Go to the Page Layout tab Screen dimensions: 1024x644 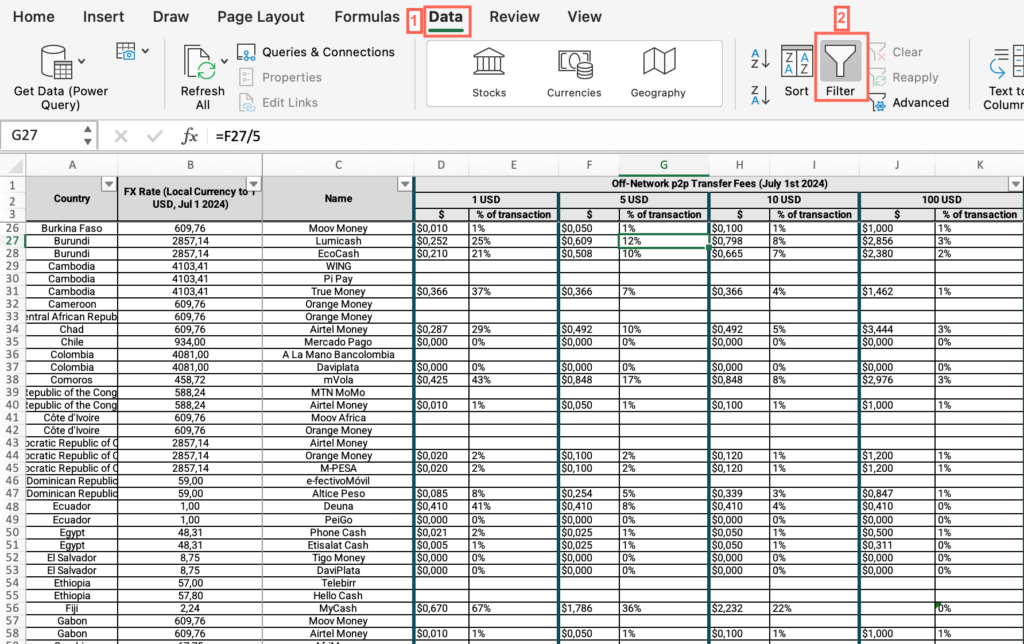pos(261,17)
